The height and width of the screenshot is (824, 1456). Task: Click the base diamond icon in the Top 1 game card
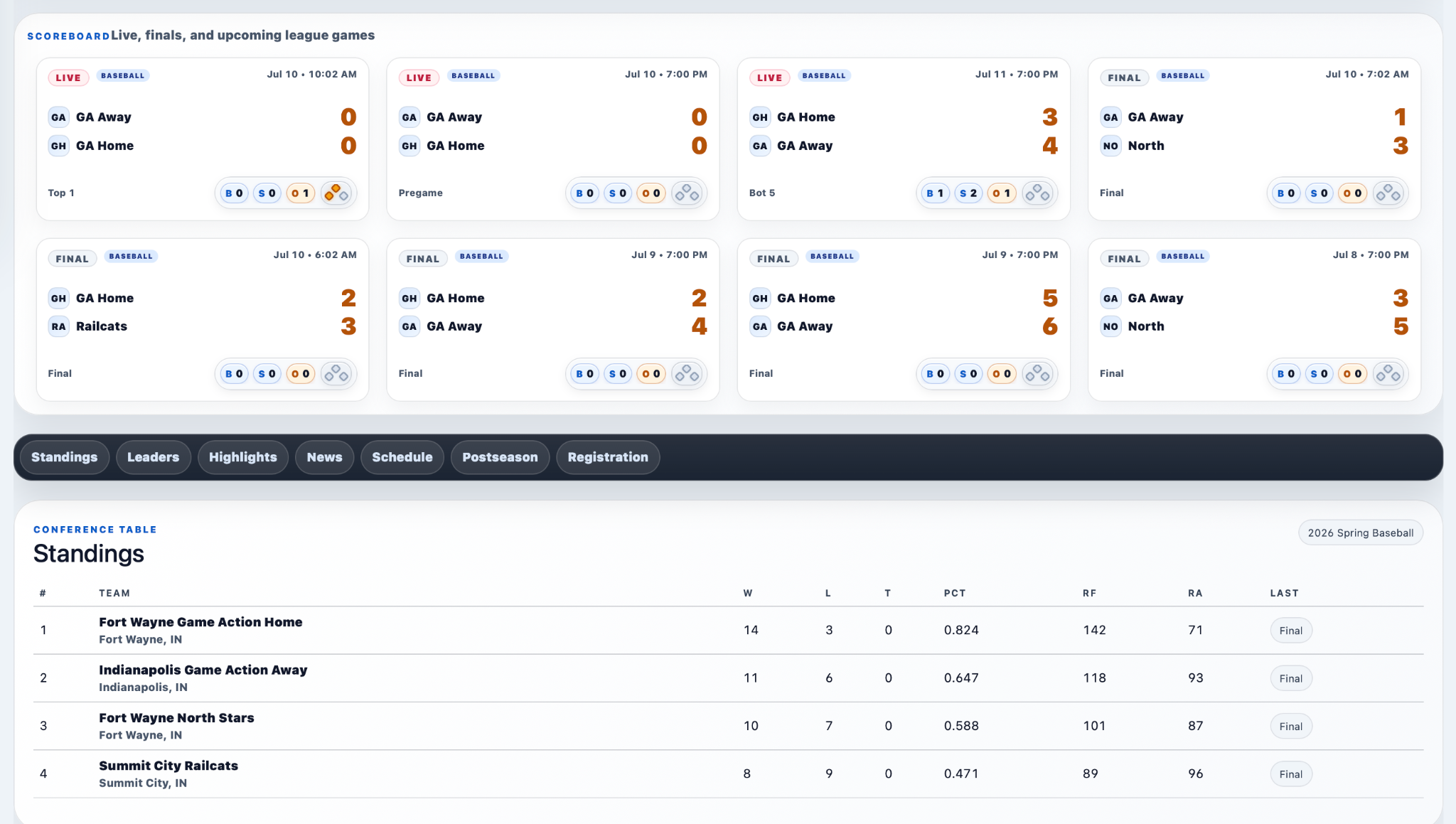(336, 193)
